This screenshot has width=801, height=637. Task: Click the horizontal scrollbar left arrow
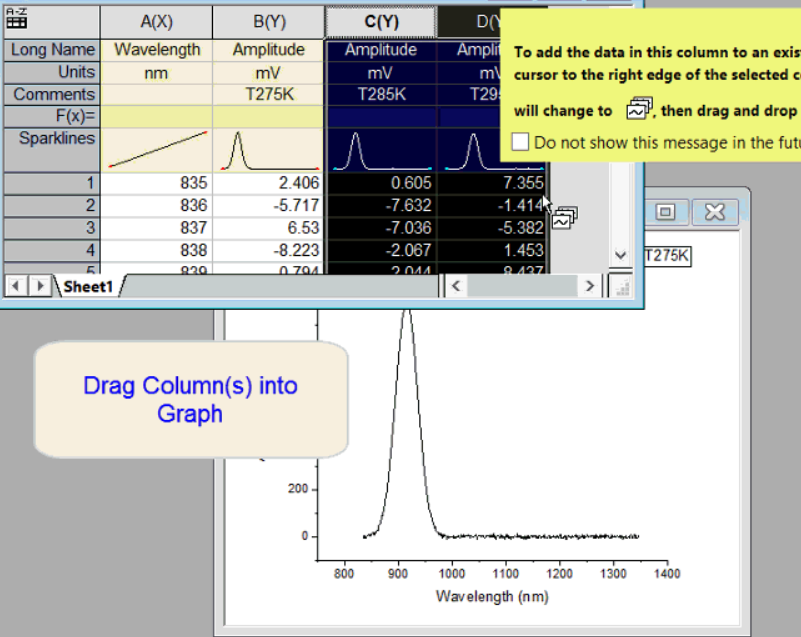(456, 286)
